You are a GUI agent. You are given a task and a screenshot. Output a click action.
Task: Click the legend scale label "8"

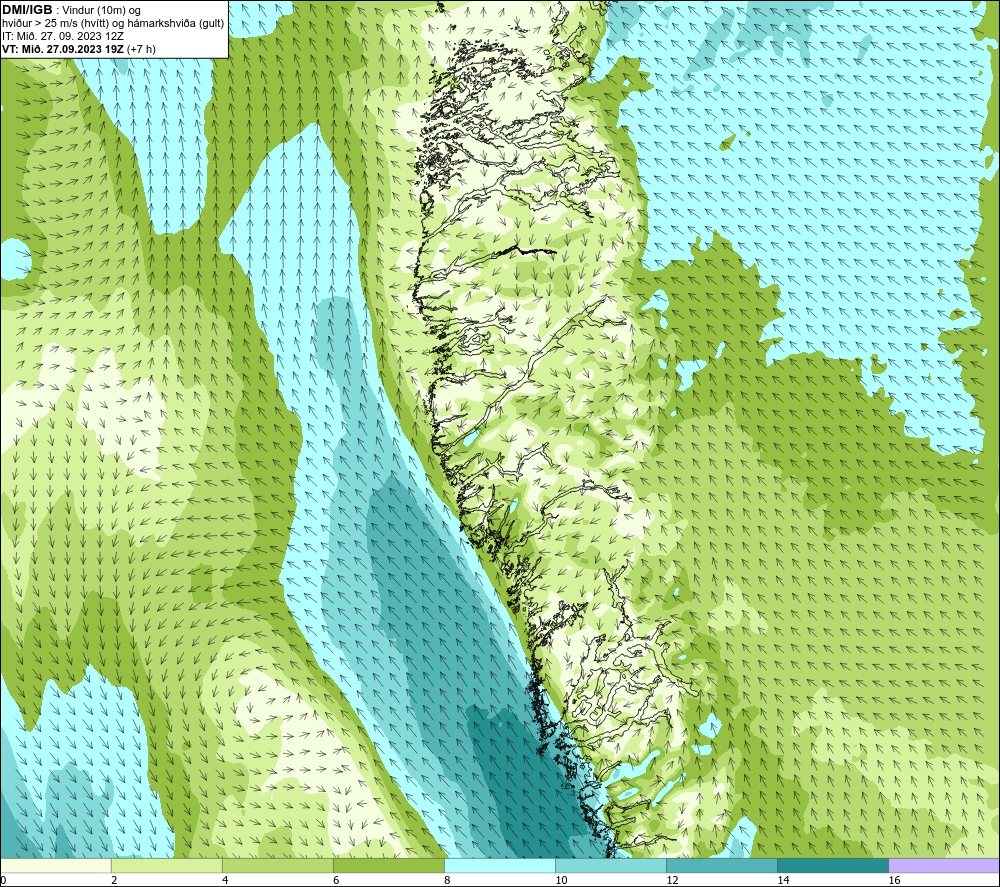coord(447,880)
